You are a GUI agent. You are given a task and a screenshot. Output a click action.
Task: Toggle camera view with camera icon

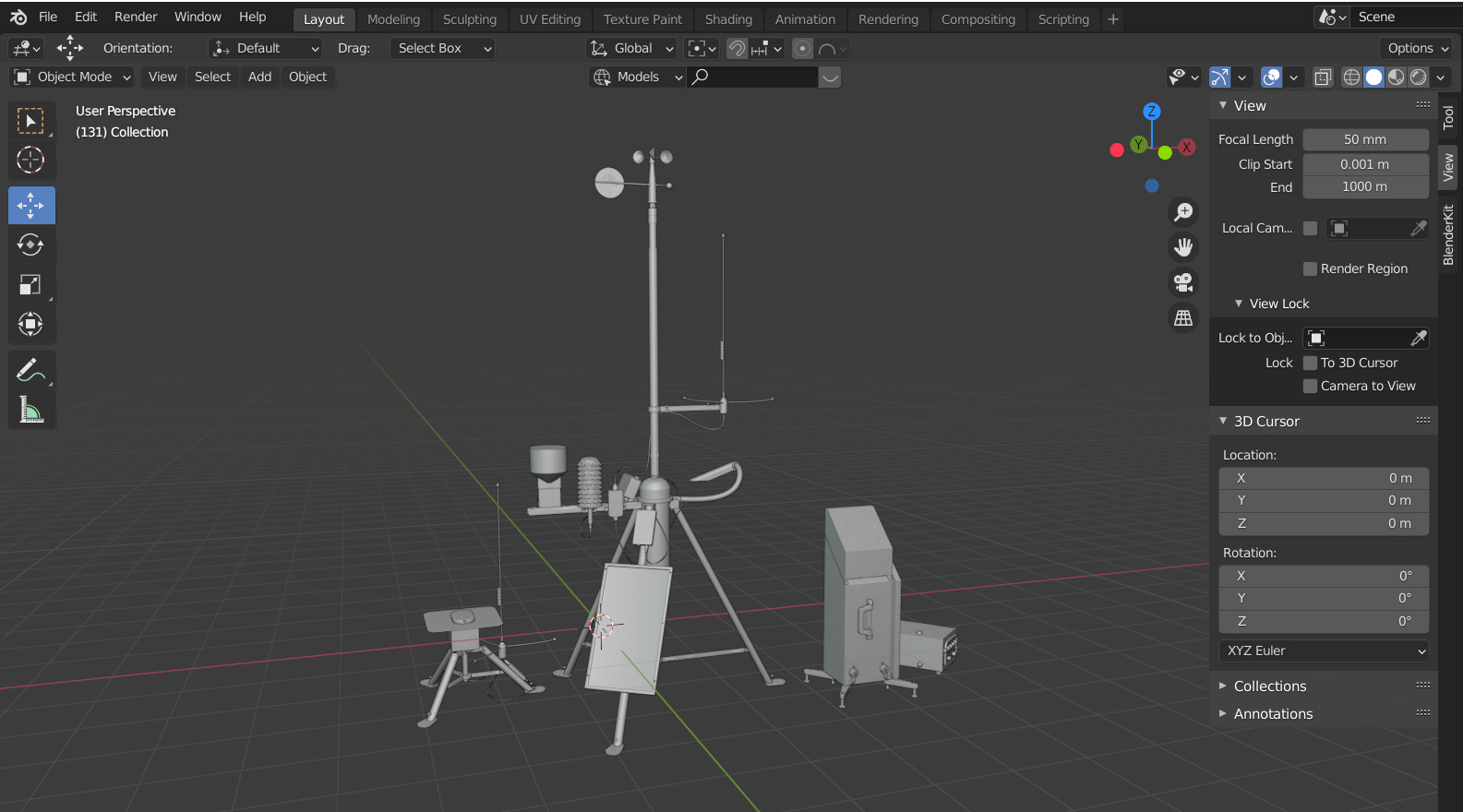[1183, 282]
